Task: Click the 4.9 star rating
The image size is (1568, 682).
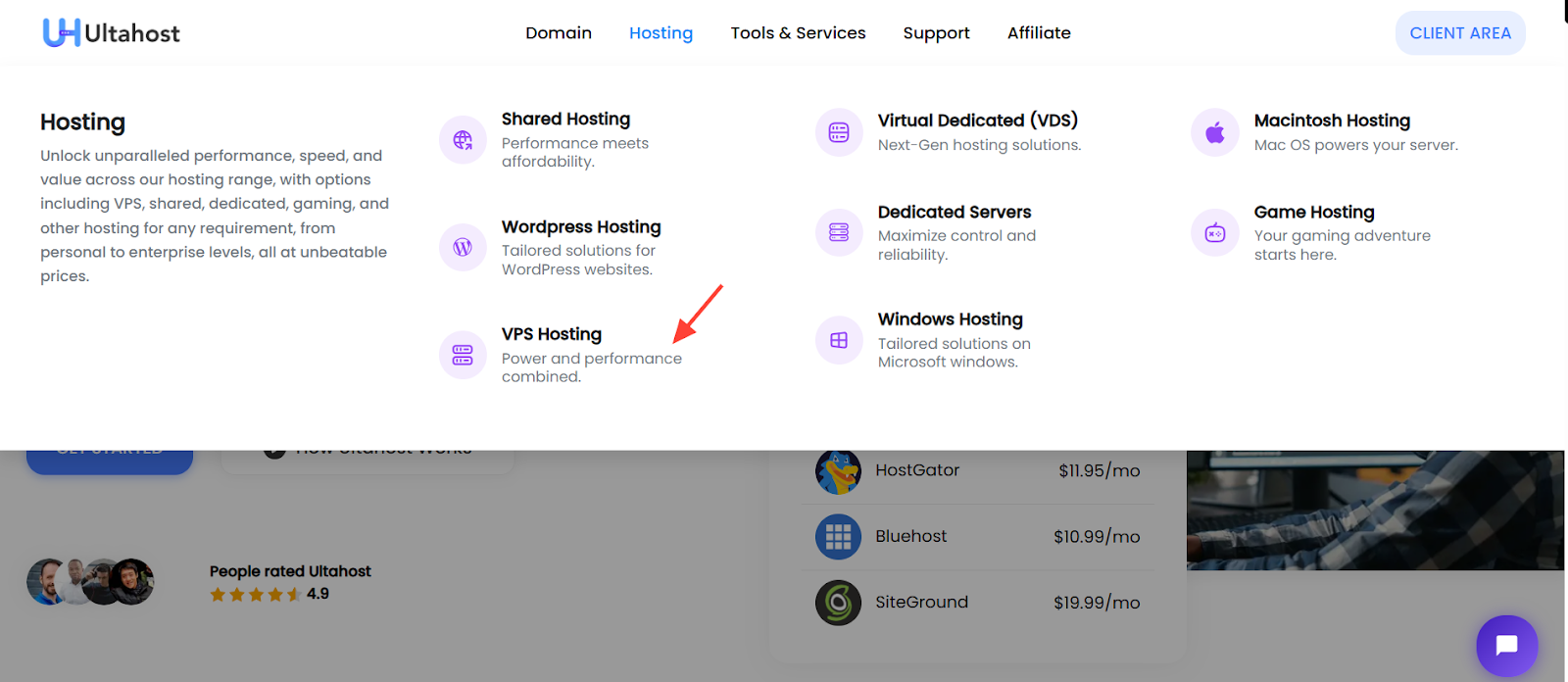Action: (269, 594)
